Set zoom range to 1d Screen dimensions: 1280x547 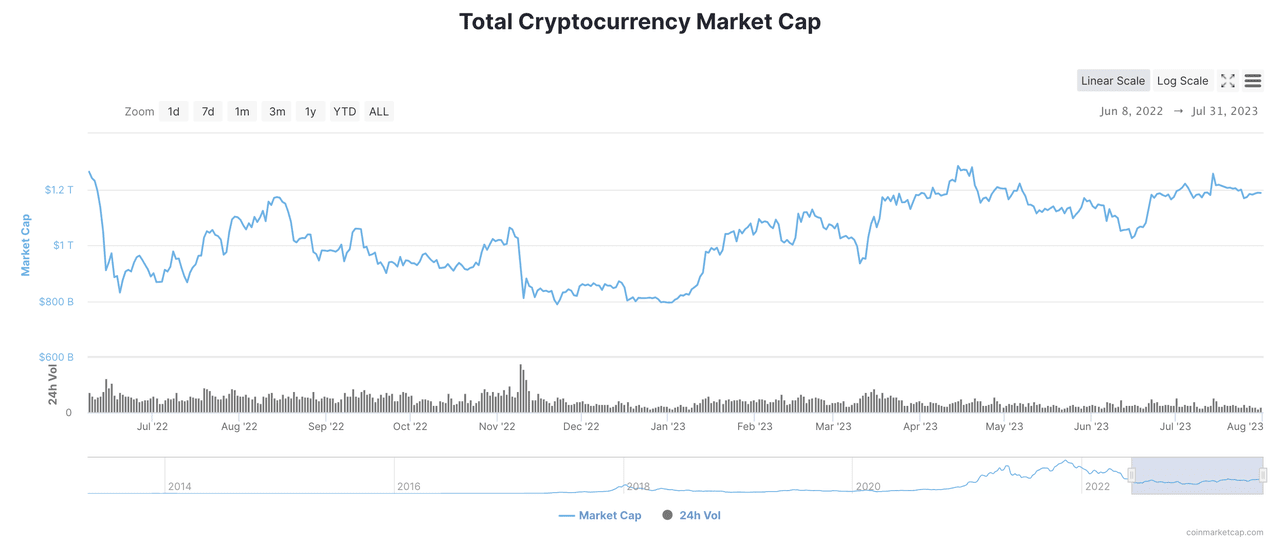173,112
